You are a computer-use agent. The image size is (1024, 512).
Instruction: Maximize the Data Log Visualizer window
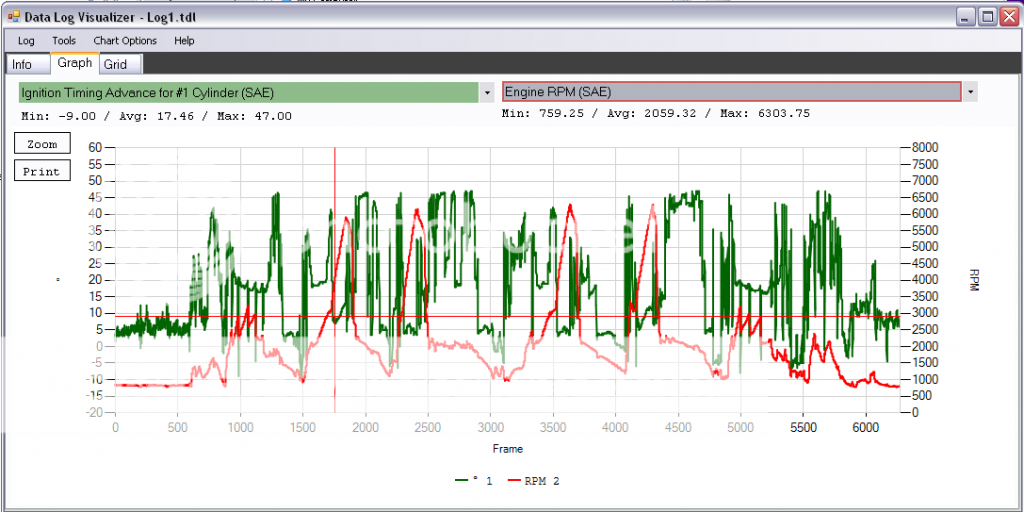[986, 17]
